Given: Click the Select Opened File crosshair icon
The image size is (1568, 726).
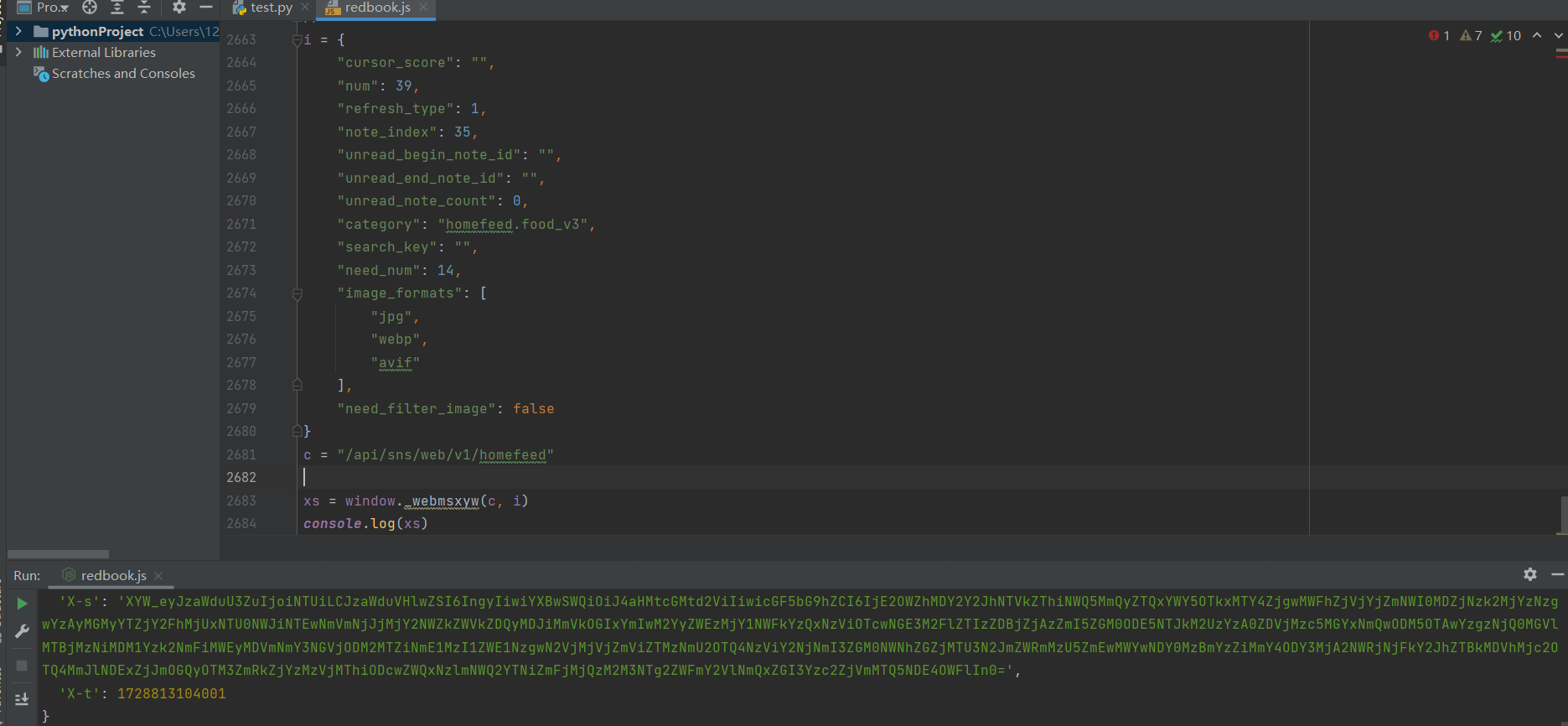Looking at the screenshot, I should tap(90, 8).
